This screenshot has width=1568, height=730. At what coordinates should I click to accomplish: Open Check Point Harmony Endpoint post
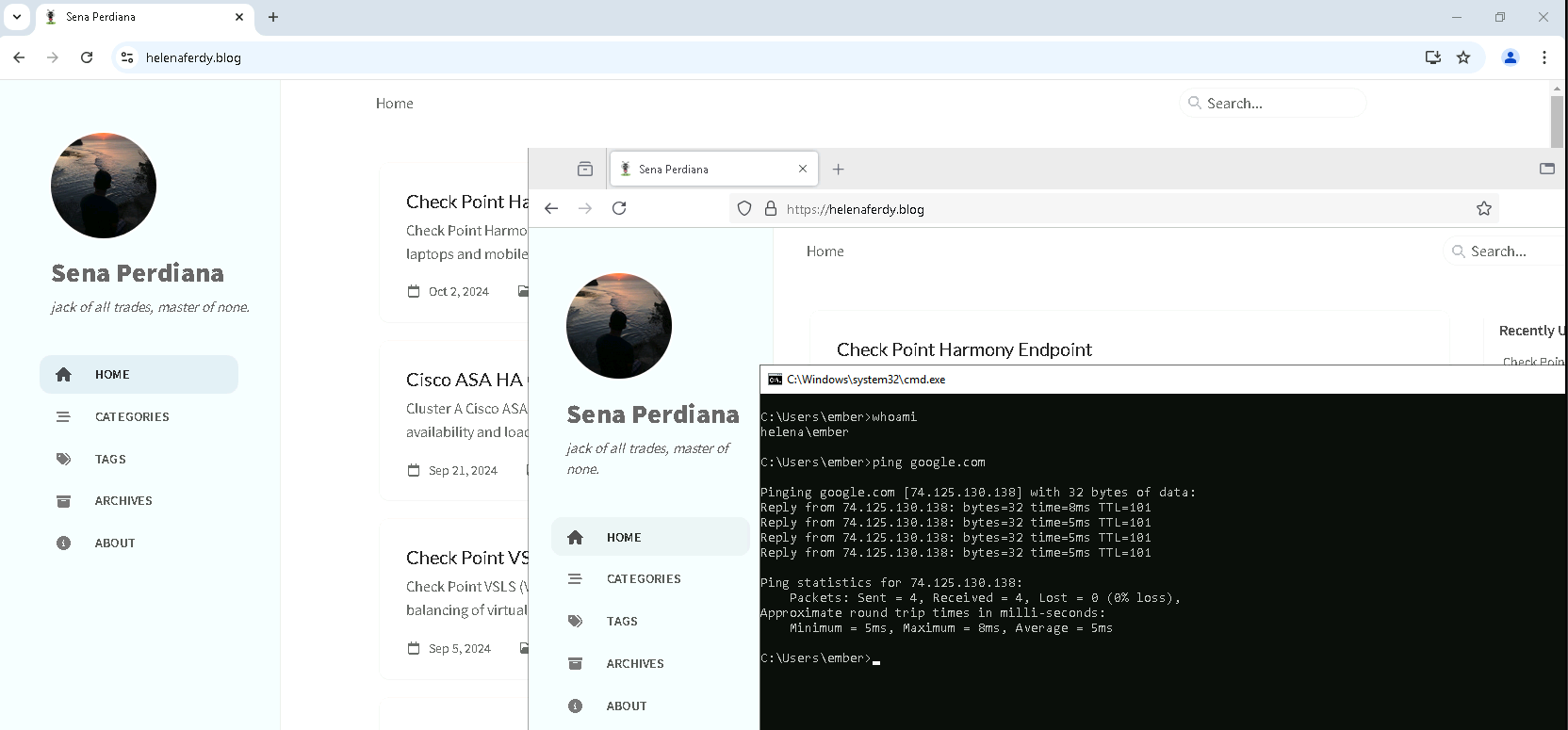963,349
